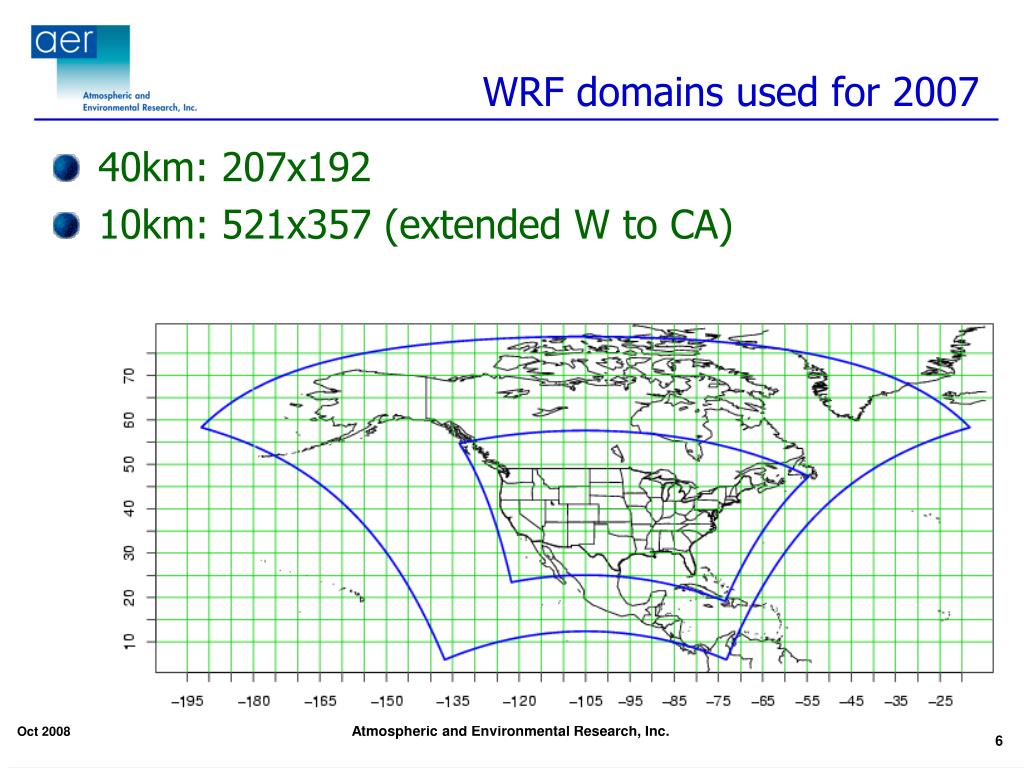The width and height of the screenshot is (1024, 768).
Task: Click the -195 longitude axis label
Action: coord(187,701)
